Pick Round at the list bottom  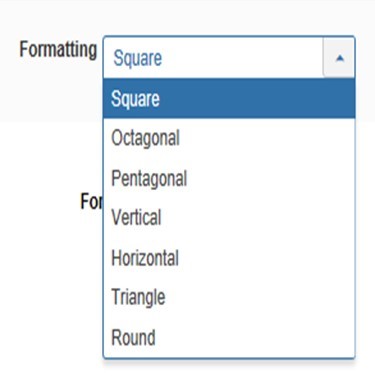229,337
